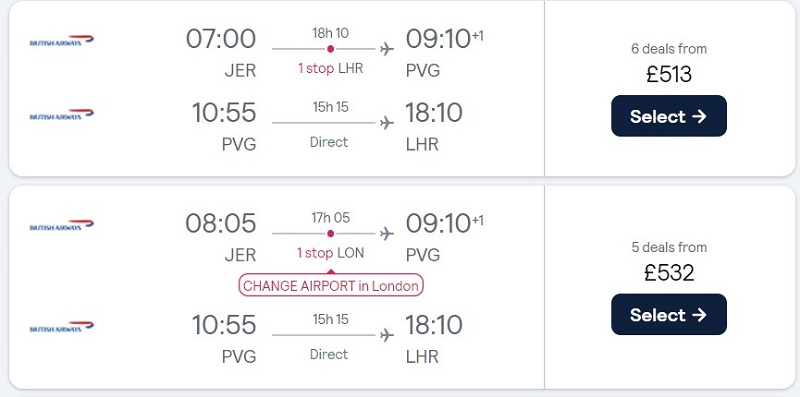The height and width of the screenshot is (397, 800).
Task: Click the 5 deals from text
Action: pyautogui.click(x=669, y=247)
